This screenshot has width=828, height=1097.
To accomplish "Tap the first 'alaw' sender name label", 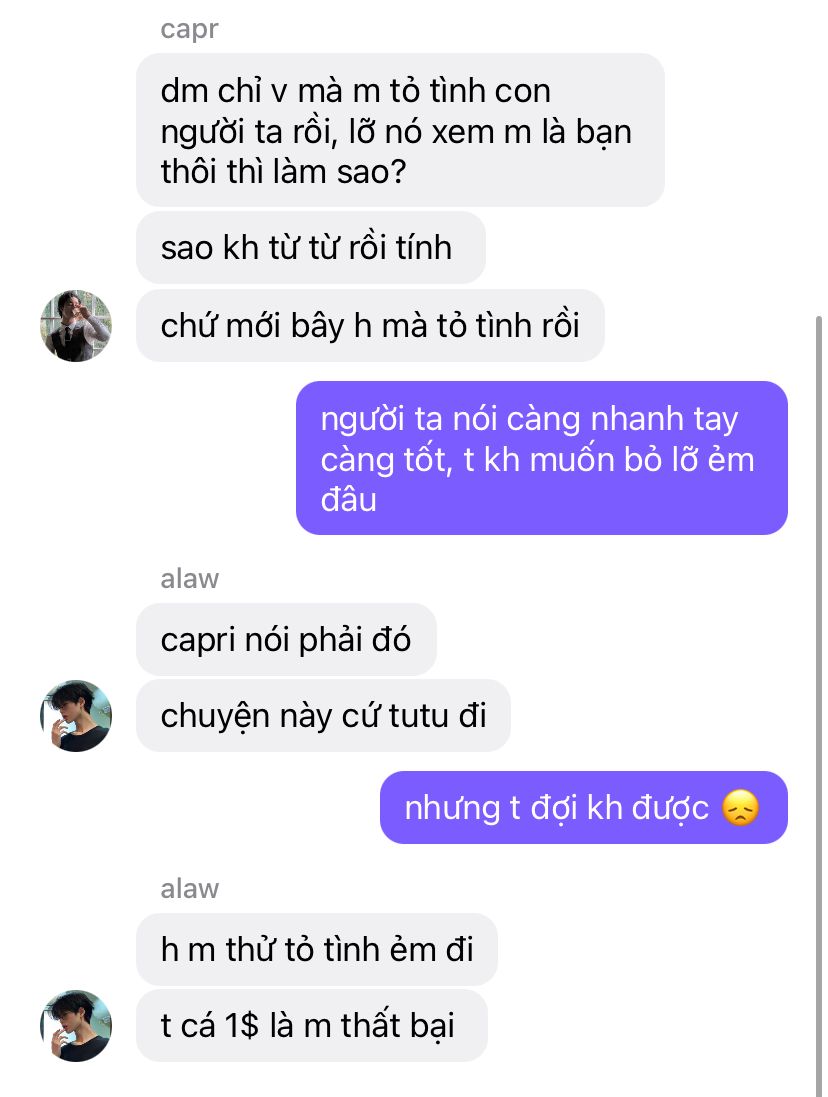I will pos(190,579).
